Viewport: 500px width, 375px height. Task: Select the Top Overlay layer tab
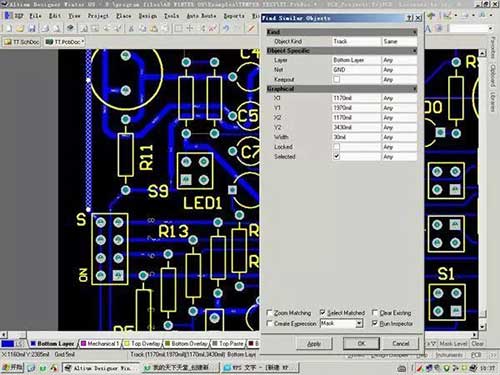pos(142,343)
